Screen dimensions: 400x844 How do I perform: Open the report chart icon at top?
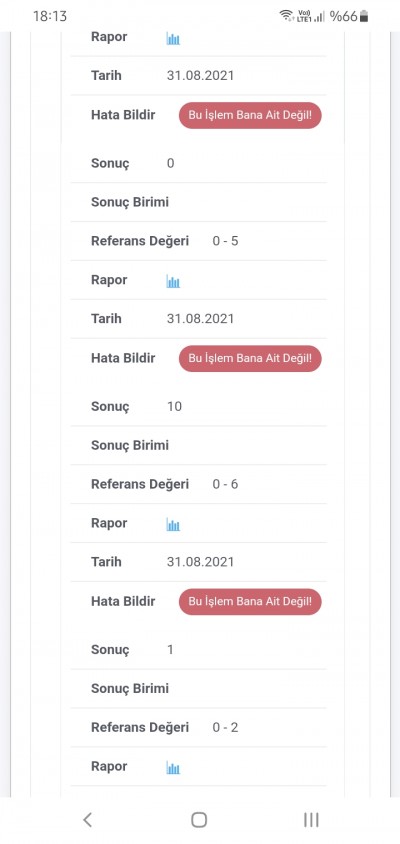point(173,38)
